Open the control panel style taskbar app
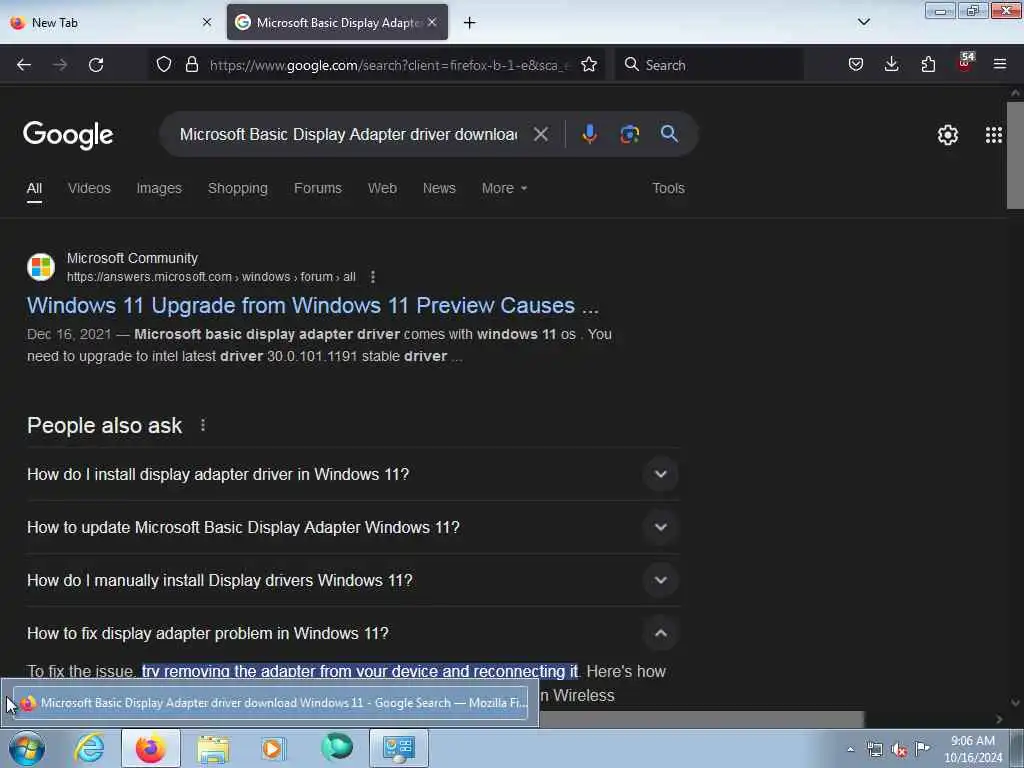This screenshot has width=1024, height=768. click(x=399, y=748)
